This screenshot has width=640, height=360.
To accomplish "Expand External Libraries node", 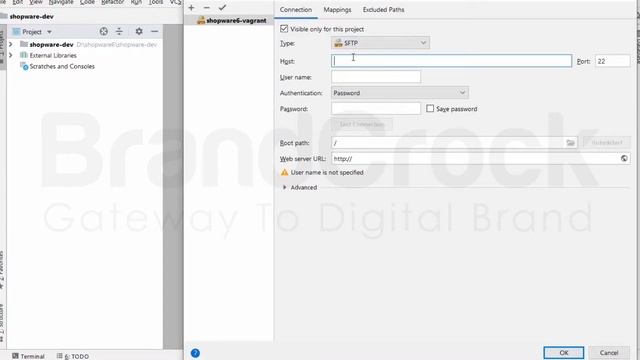I will pyautogui.click(x=11, y=55).
